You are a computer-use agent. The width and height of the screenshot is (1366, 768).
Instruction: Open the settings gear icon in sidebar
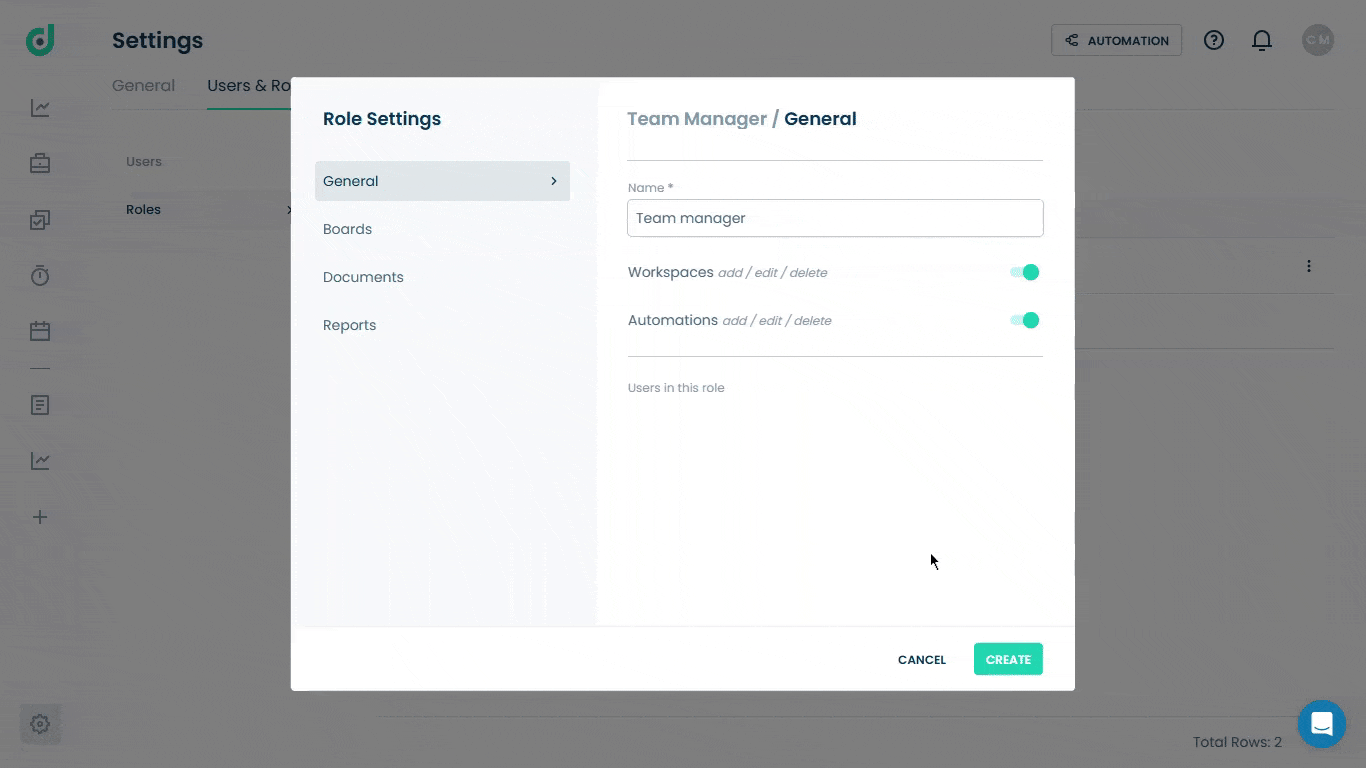point(40,724)
